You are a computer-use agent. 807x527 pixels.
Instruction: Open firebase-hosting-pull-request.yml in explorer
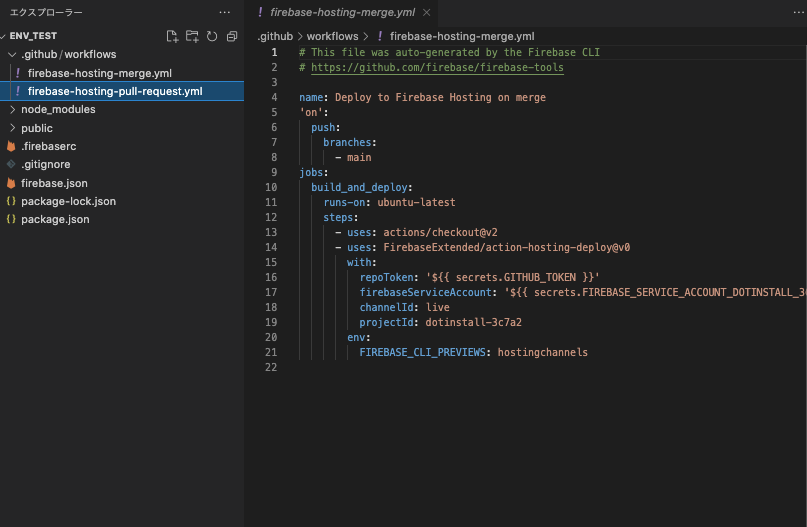(x=115, y=91)
